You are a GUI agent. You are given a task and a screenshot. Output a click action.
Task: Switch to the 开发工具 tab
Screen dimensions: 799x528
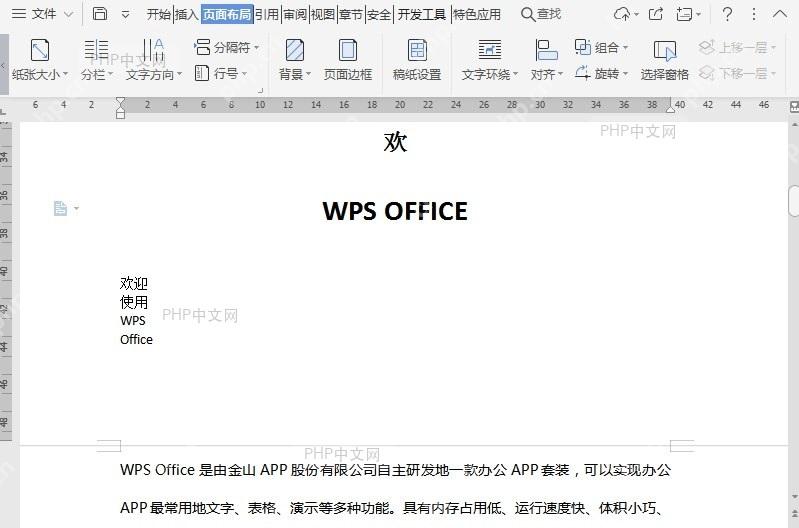tap(421, 14)
